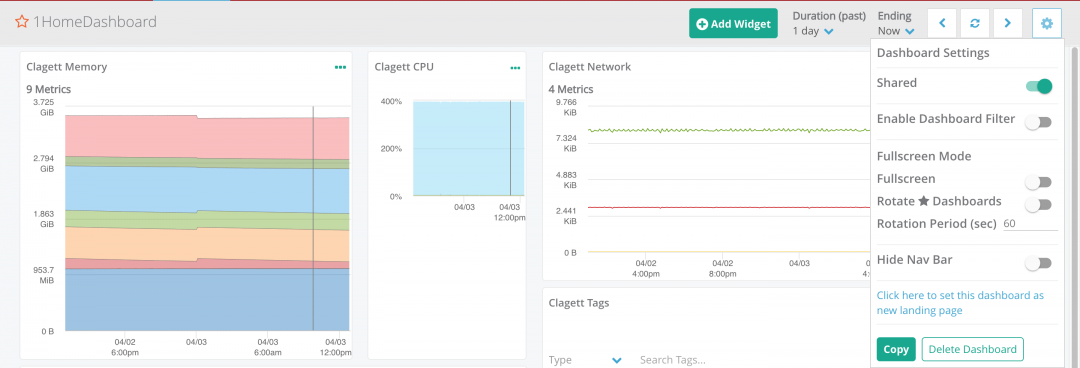The width and height of the screenshot is (1080, 368).
Task: Click the Clagett Tags widget title
Action: coord(579,303)
